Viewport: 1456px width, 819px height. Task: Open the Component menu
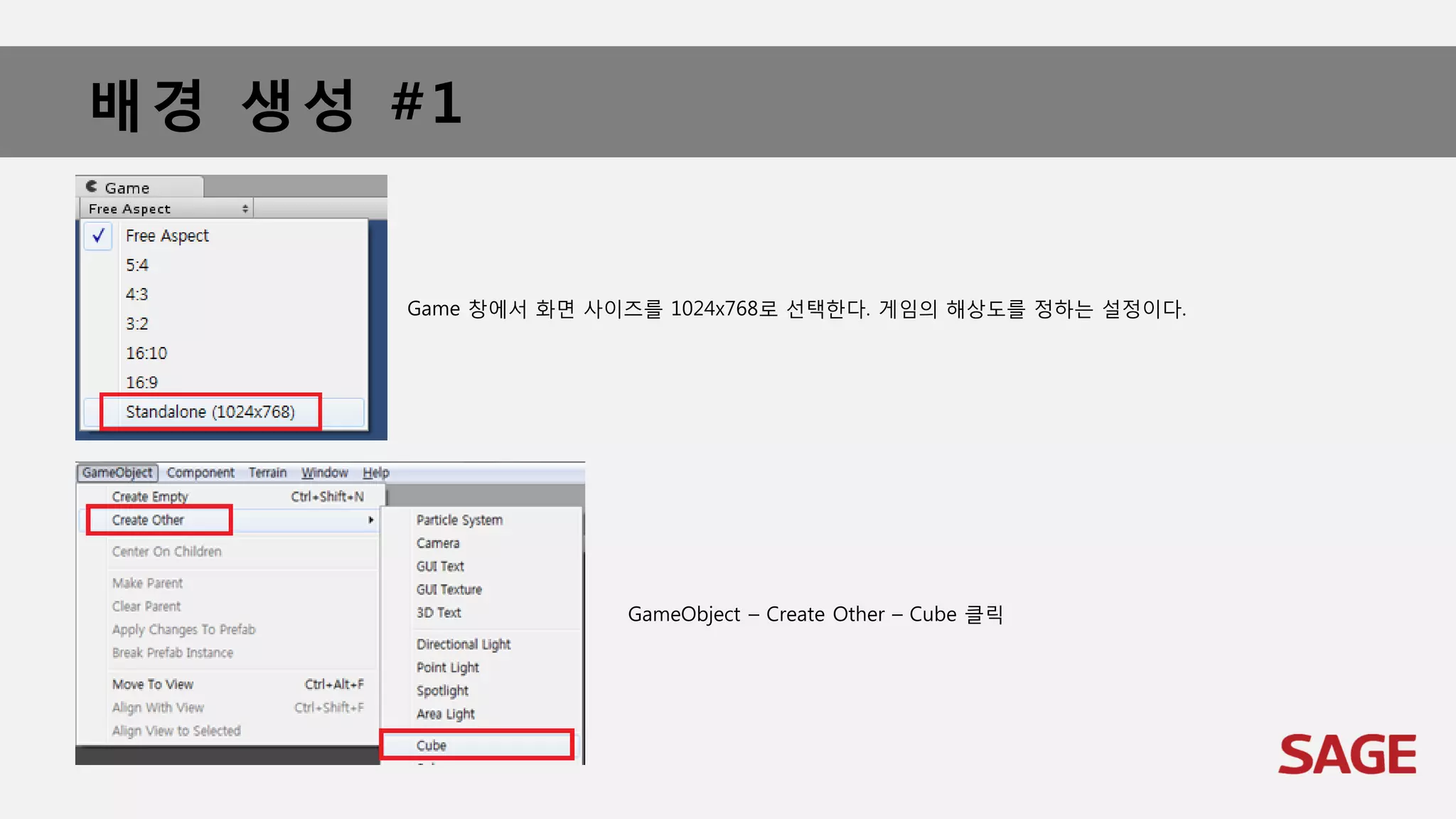pos(200,473)
